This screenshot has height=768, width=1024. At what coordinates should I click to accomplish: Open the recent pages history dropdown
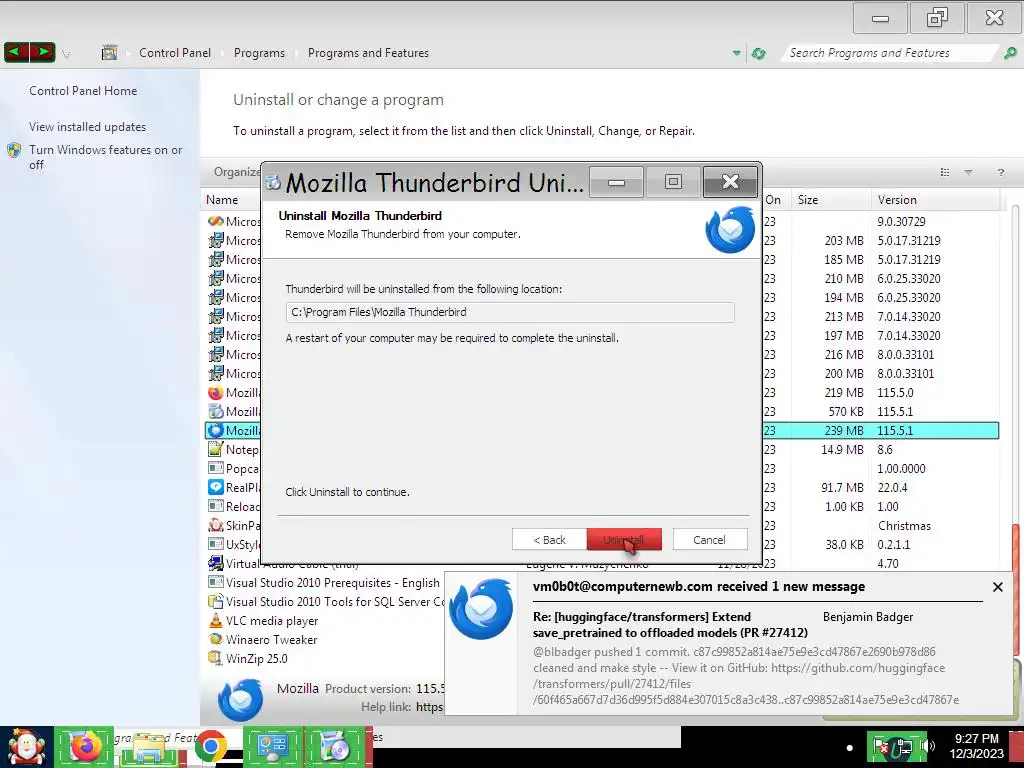point(66,54)
